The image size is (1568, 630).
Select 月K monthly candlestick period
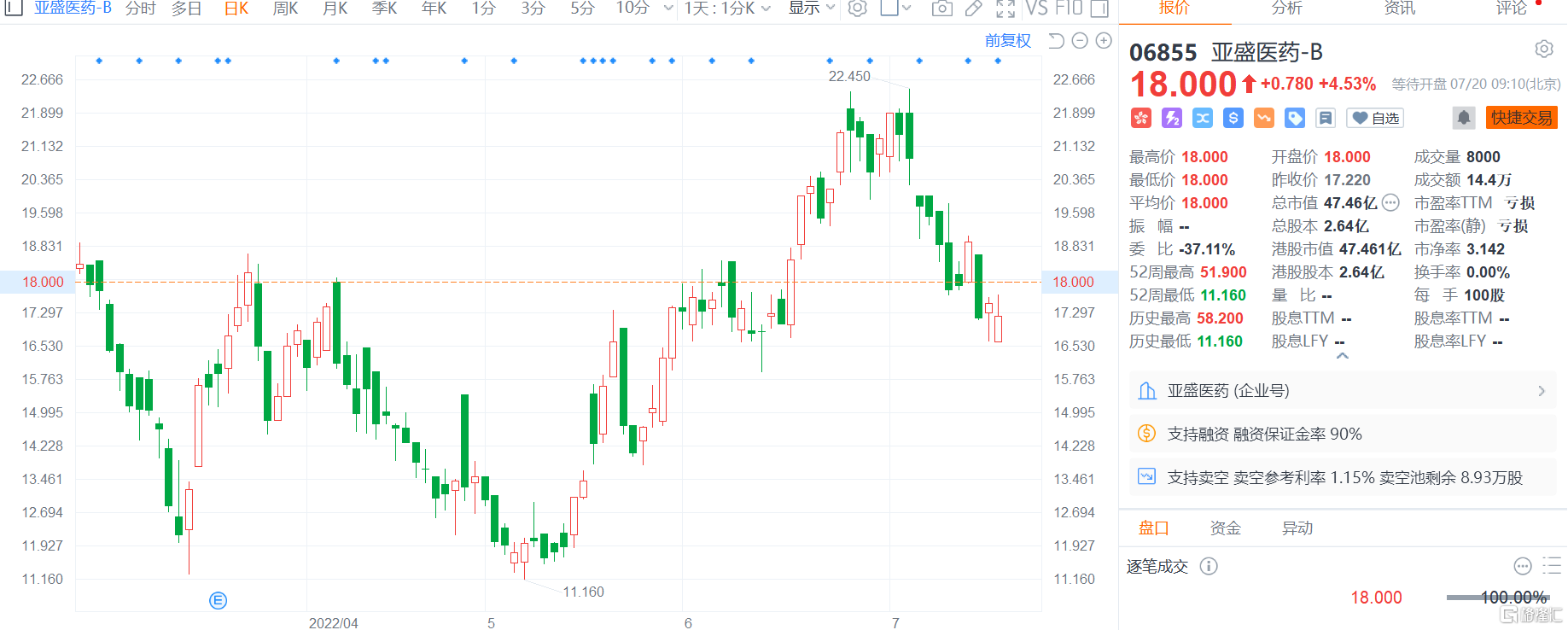pyautogui.click(x=335, y=9)
